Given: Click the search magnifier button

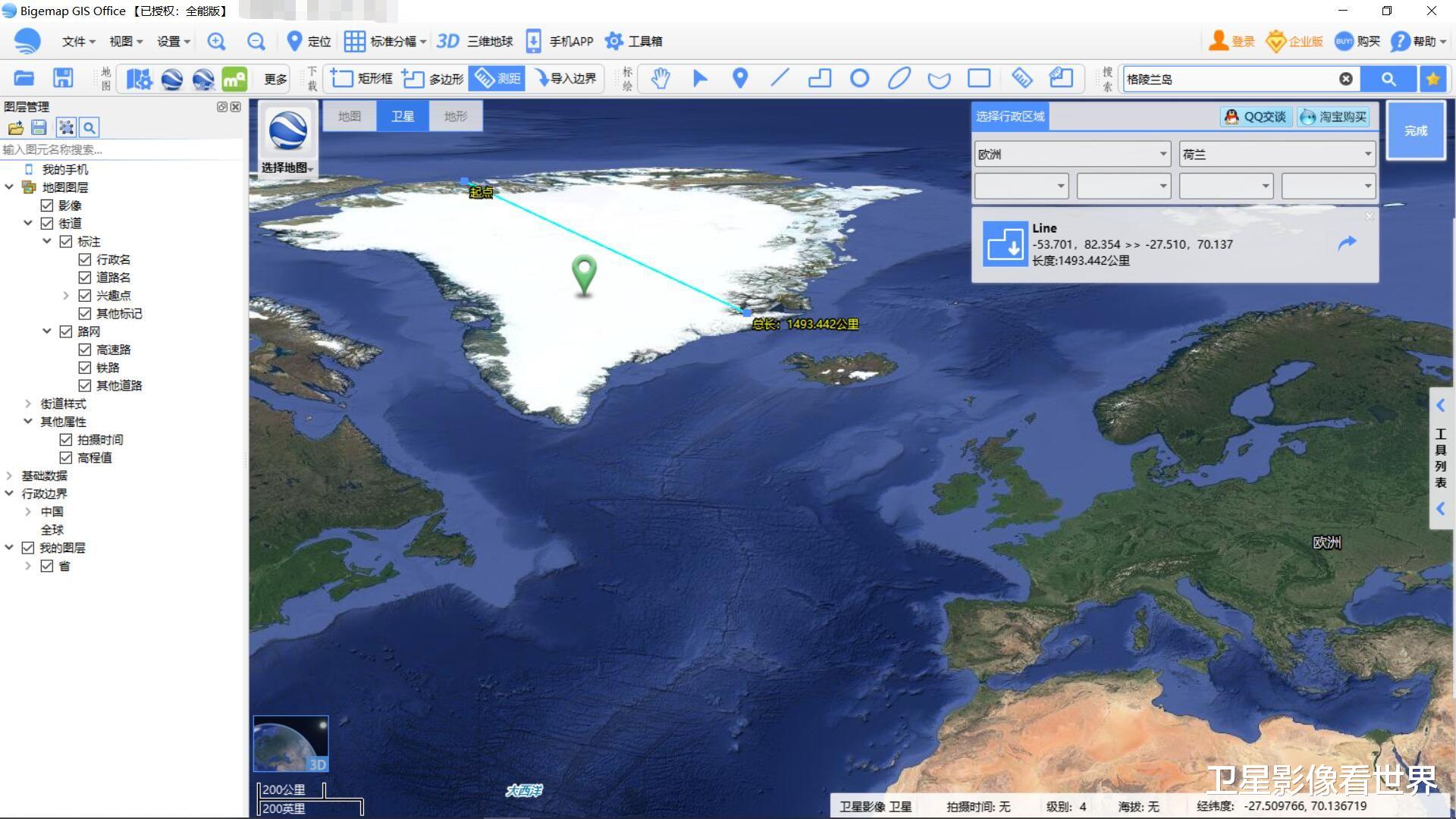Looking at the screenshot, I should coord(1388,79).
